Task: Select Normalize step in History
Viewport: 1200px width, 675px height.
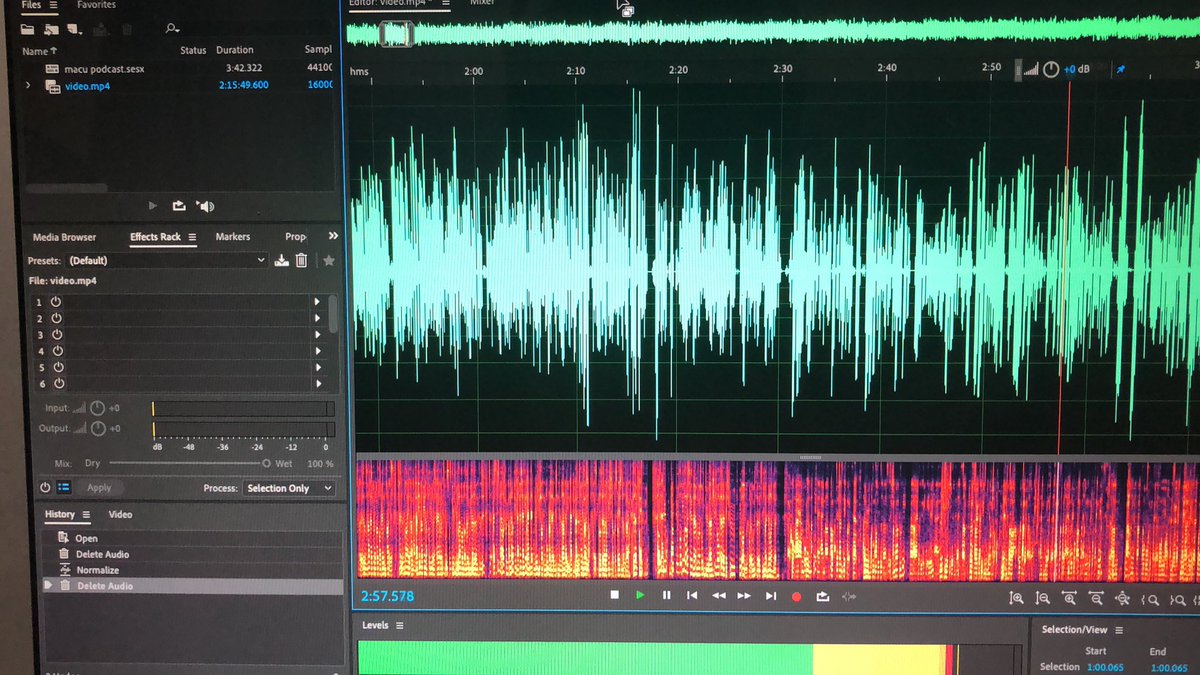Action: [x=98, y=570]
